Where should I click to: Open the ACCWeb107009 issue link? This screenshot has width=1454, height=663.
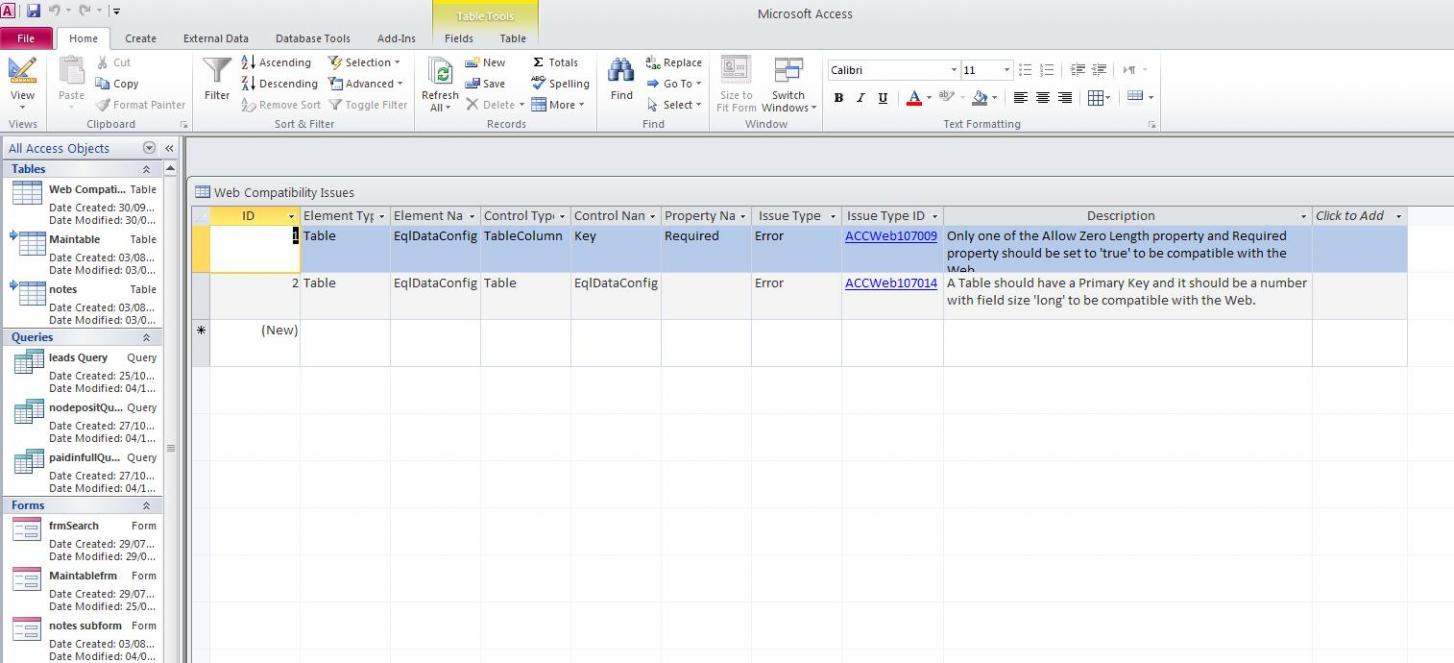(891, 236)
